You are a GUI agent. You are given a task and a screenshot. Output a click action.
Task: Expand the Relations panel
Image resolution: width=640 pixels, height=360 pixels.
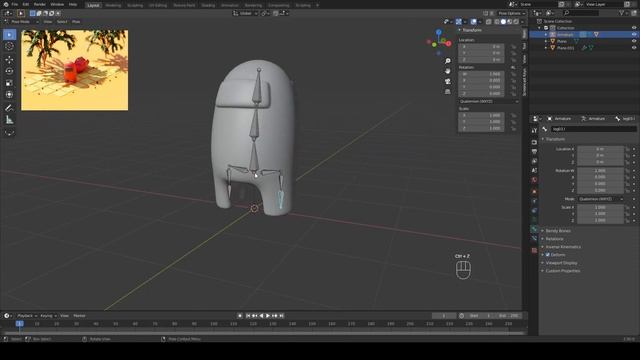[x=554, y=239]
